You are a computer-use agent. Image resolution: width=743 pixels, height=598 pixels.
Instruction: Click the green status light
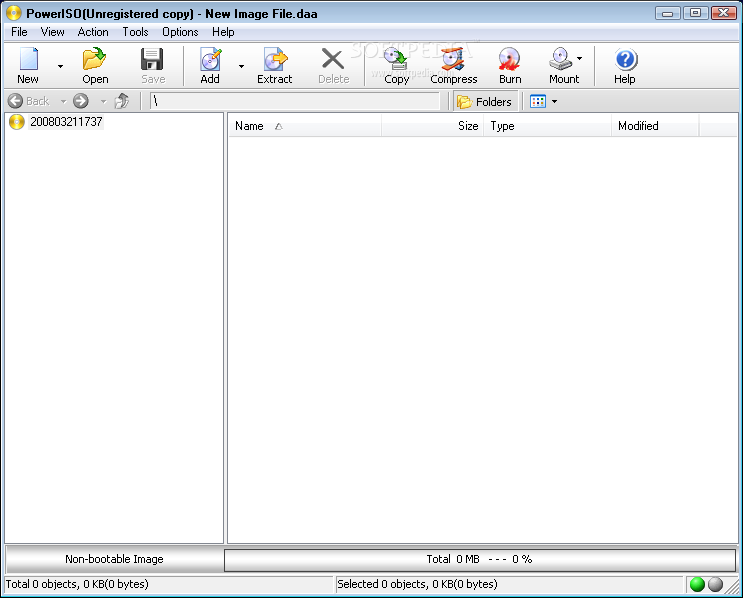pos(697,584)
